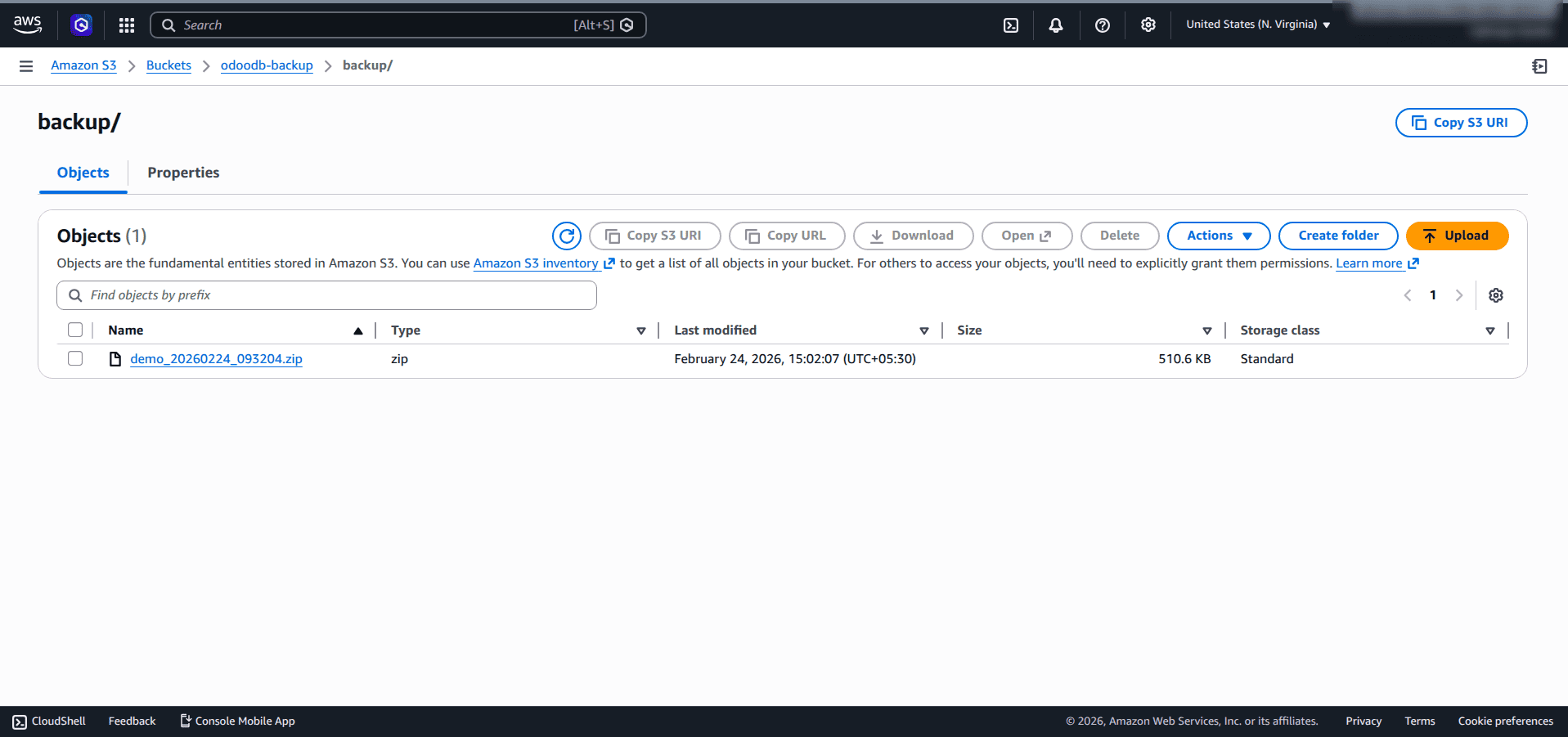Click the zip type cell

click(x=399, y=359)
